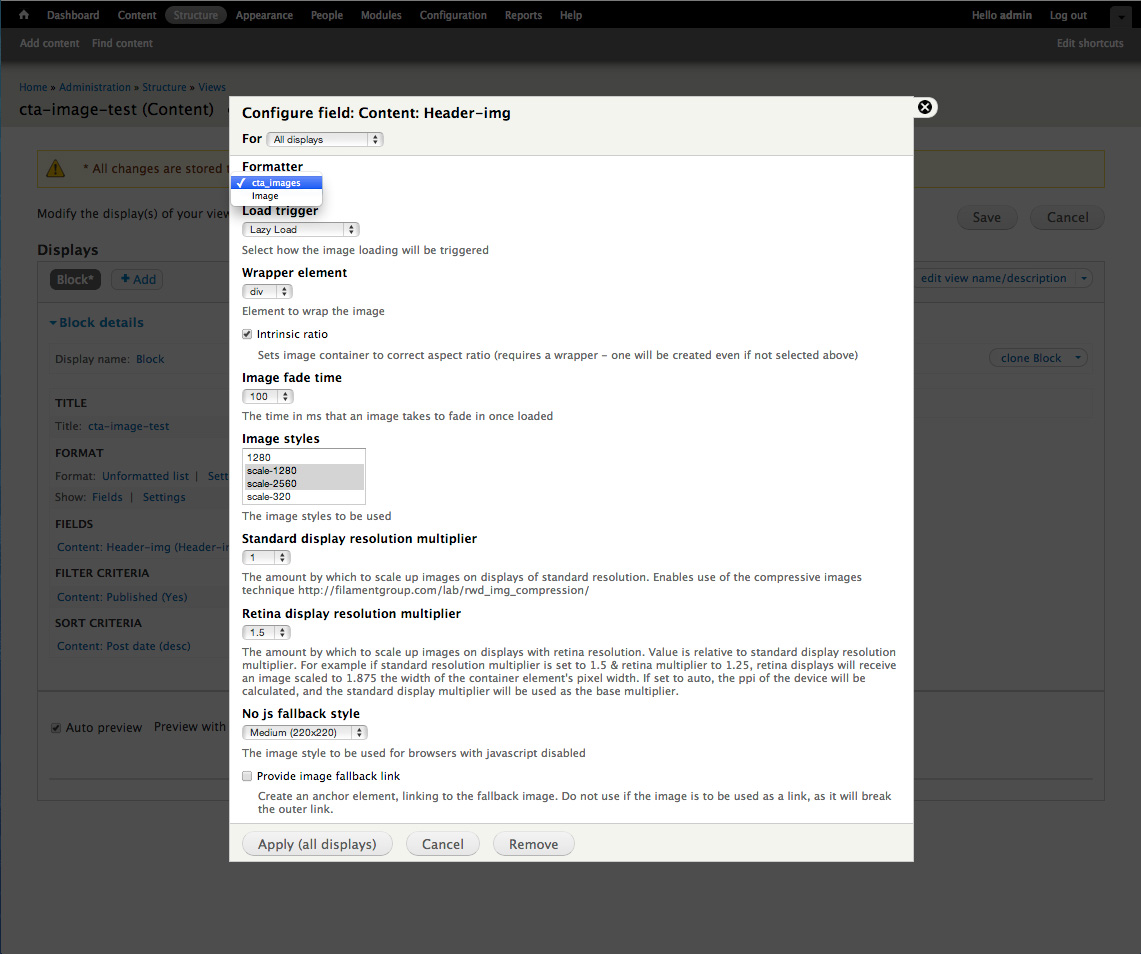Click the Add display button
This screenshot has height=954, width=1141.
coord(137,280)
